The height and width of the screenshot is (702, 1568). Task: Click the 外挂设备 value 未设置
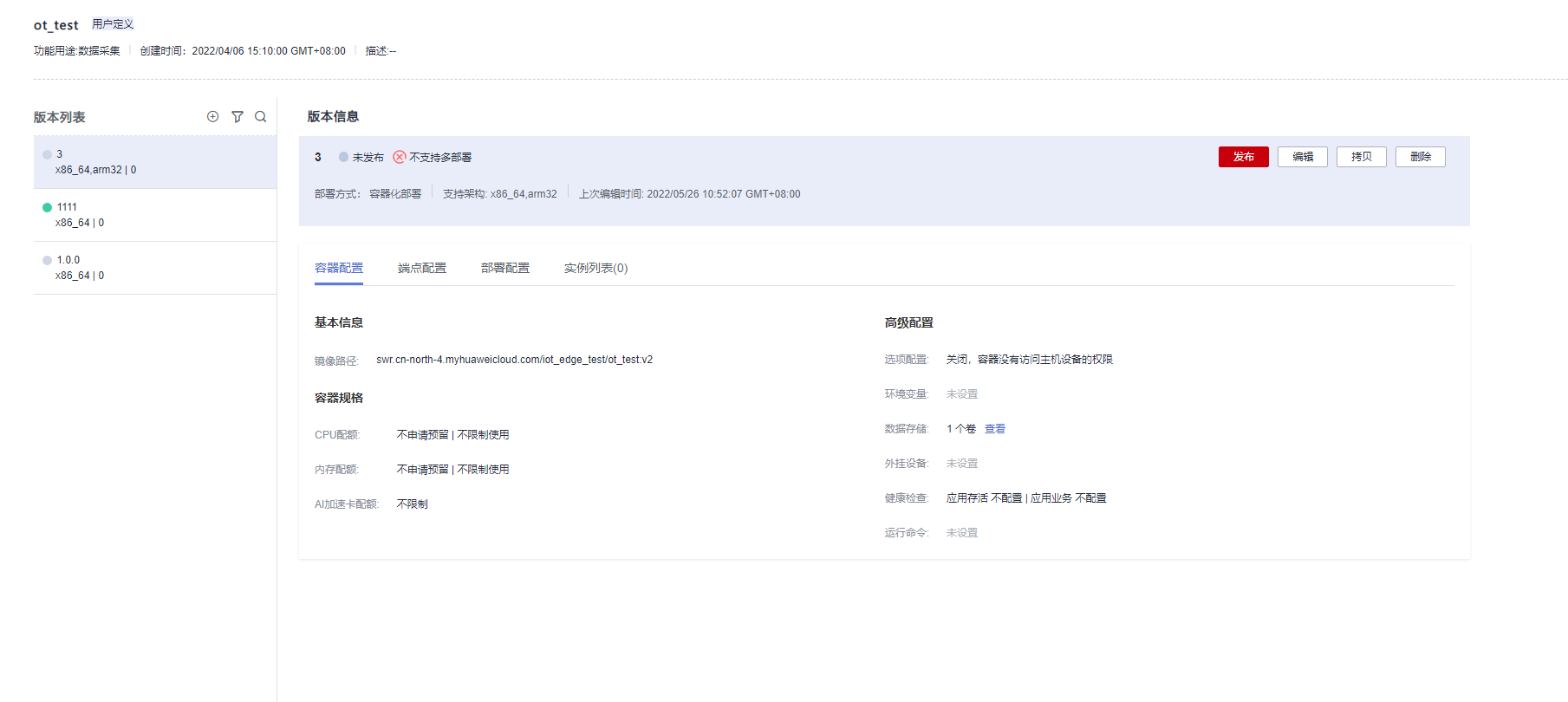pyautogui.click(x=962, y=464)
